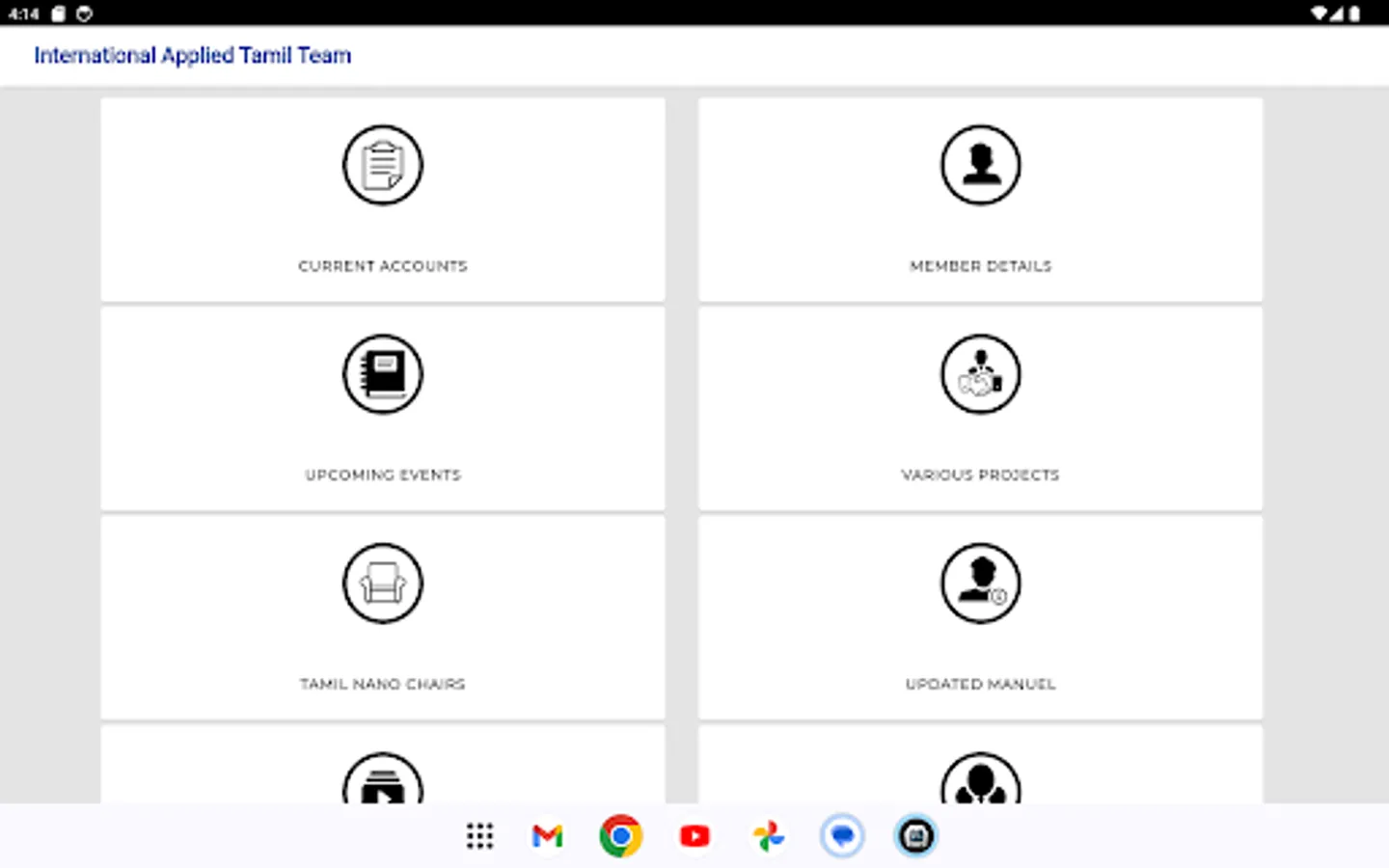Tap the Wi-Fi signal status icon
Viewport: 1389px width, 868px height.
click(1319, 14)
